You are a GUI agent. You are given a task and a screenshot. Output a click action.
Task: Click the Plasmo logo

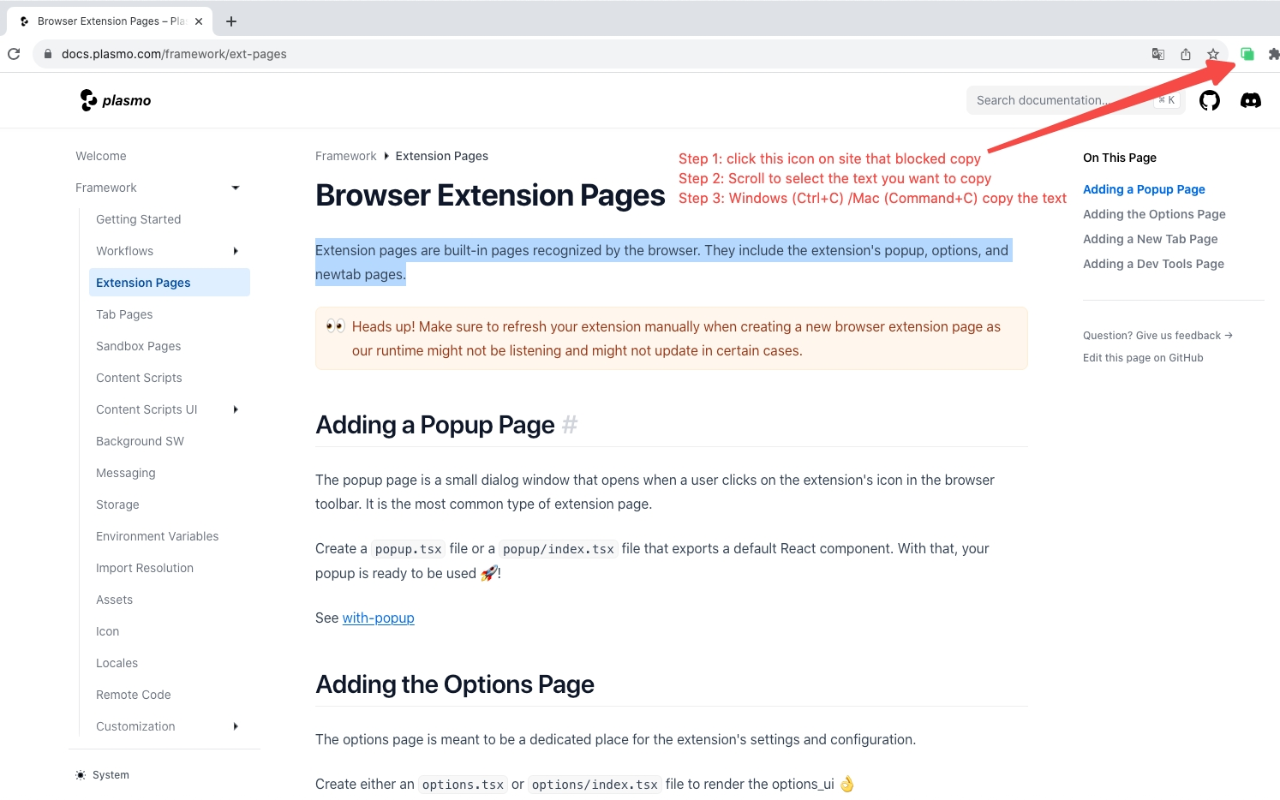pyautogui.click(x=116, y=100)
